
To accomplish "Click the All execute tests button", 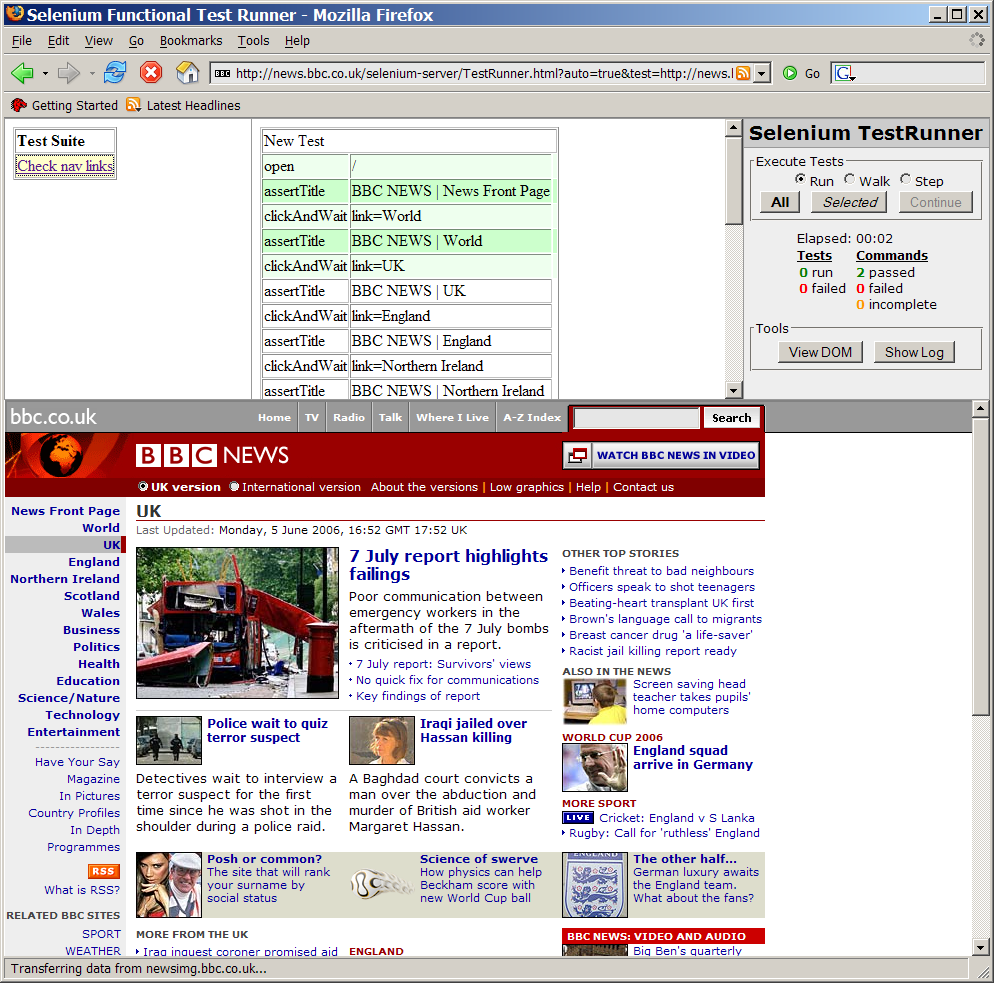I will (780, 202).
